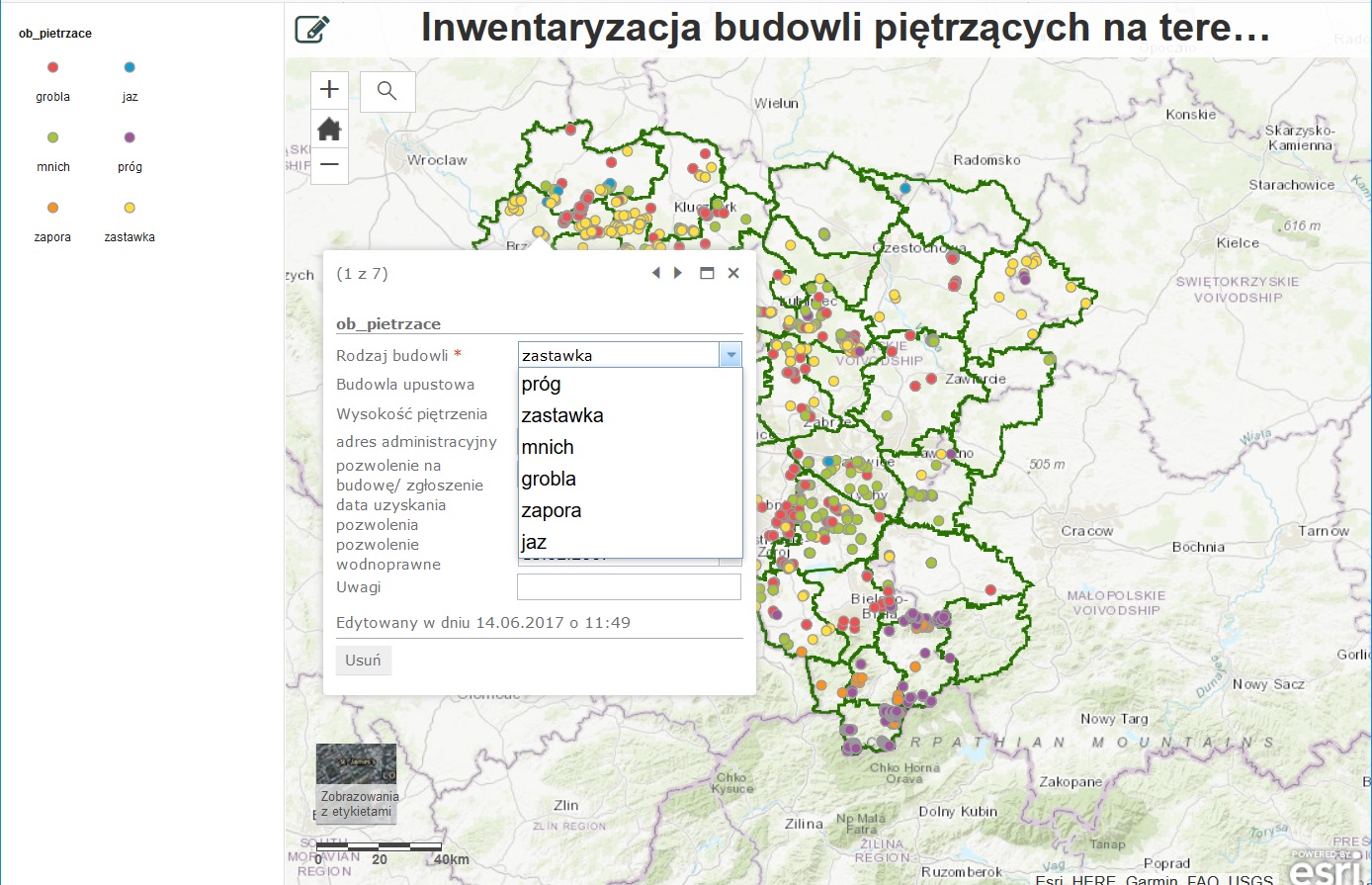Switch basemap via Zobrazowania z etykietami thumbnail
1372x885 pixels.
356,784
